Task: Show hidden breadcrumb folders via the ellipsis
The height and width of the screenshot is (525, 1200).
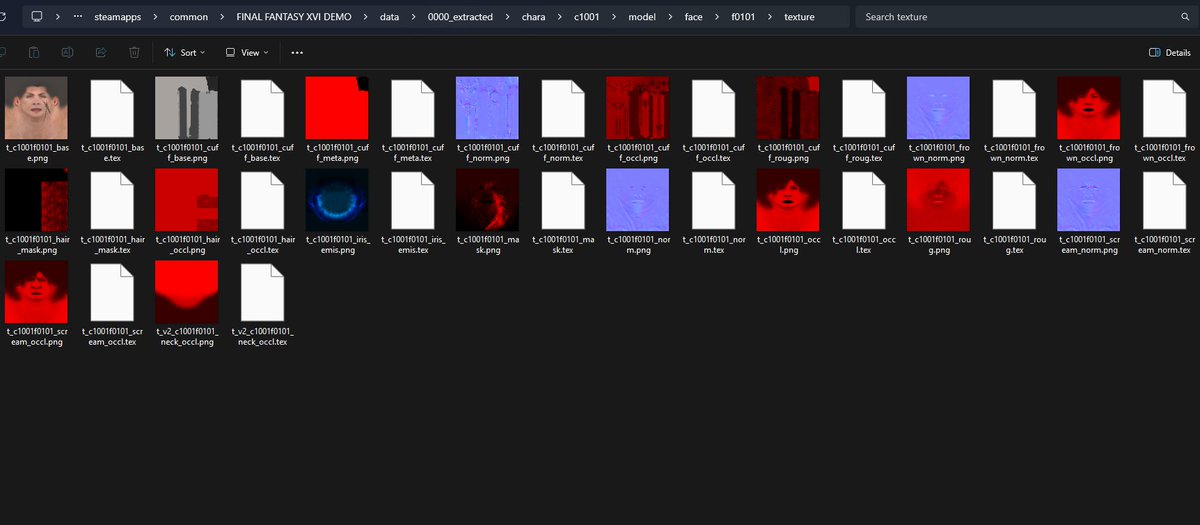Action: pyautogui.click(x=78, y=17)
